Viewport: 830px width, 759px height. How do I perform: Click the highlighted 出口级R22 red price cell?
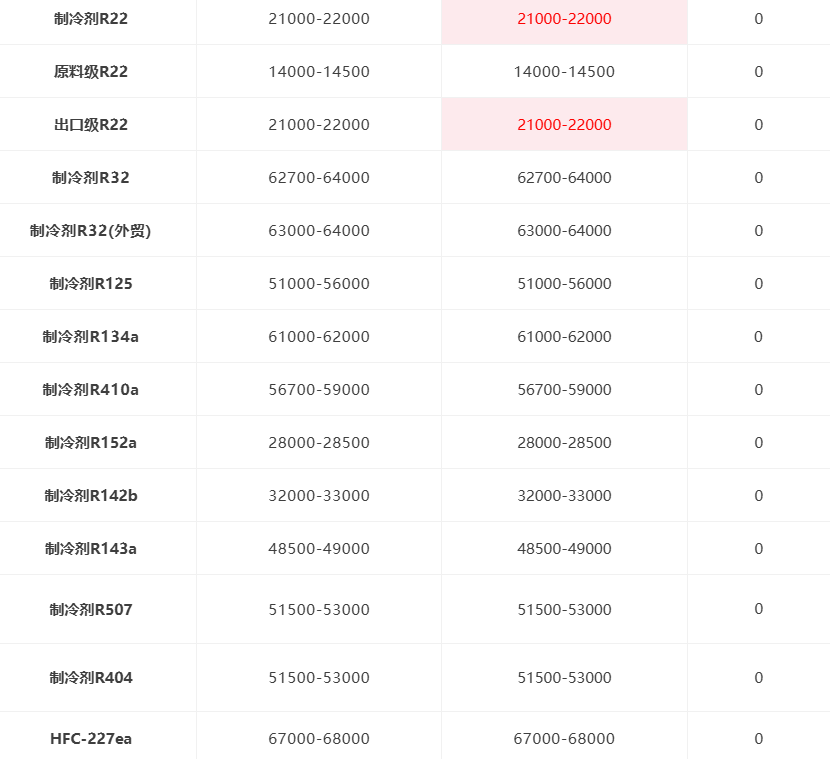(564, 124)
